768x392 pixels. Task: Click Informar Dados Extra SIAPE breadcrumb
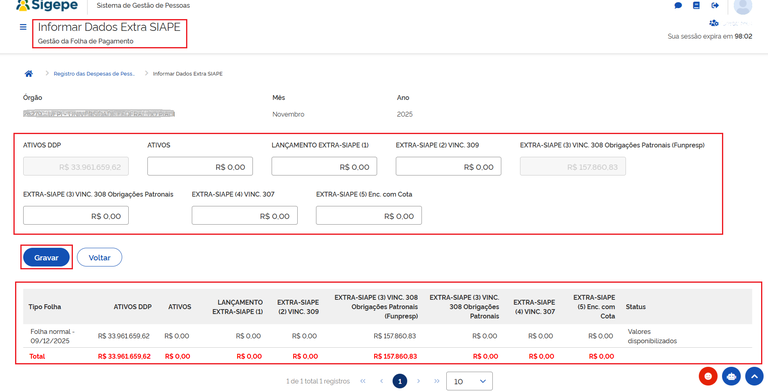coord(188,74)
